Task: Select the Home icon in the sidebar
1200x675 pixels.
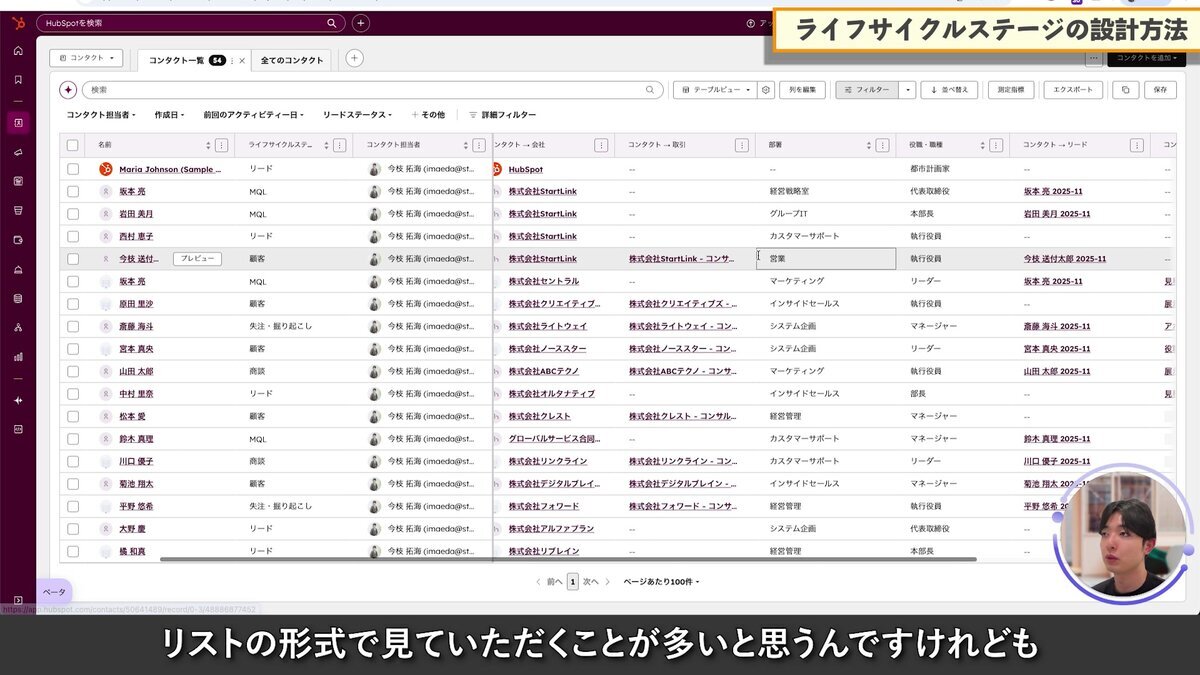Action: pos(19,50)
